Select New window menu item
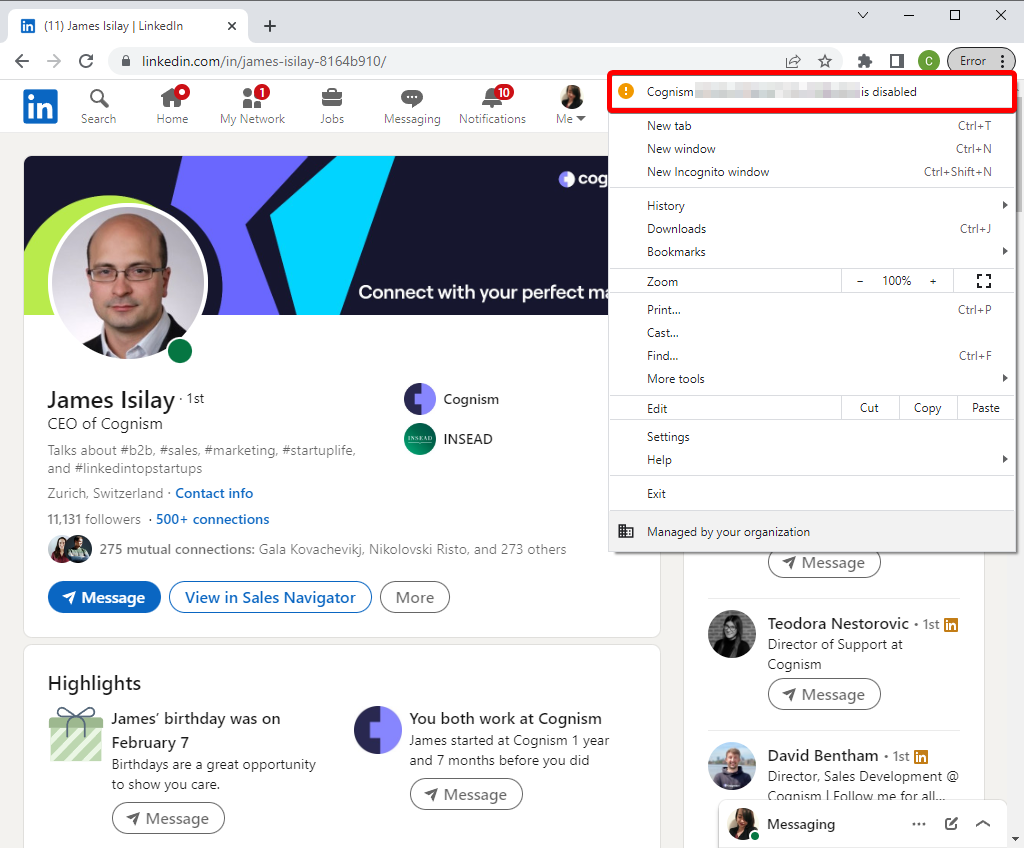 [x=812, y=149]
